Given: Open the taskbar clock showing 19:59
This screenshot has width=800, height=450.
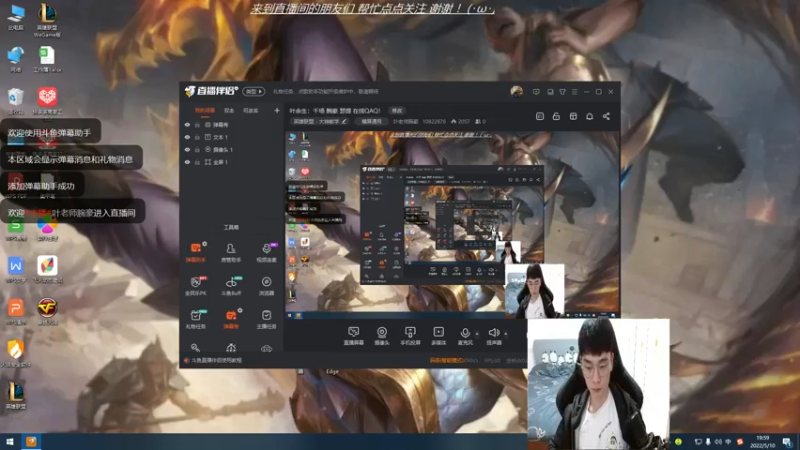Looking at the screenshot, I should tap(763, 442).
